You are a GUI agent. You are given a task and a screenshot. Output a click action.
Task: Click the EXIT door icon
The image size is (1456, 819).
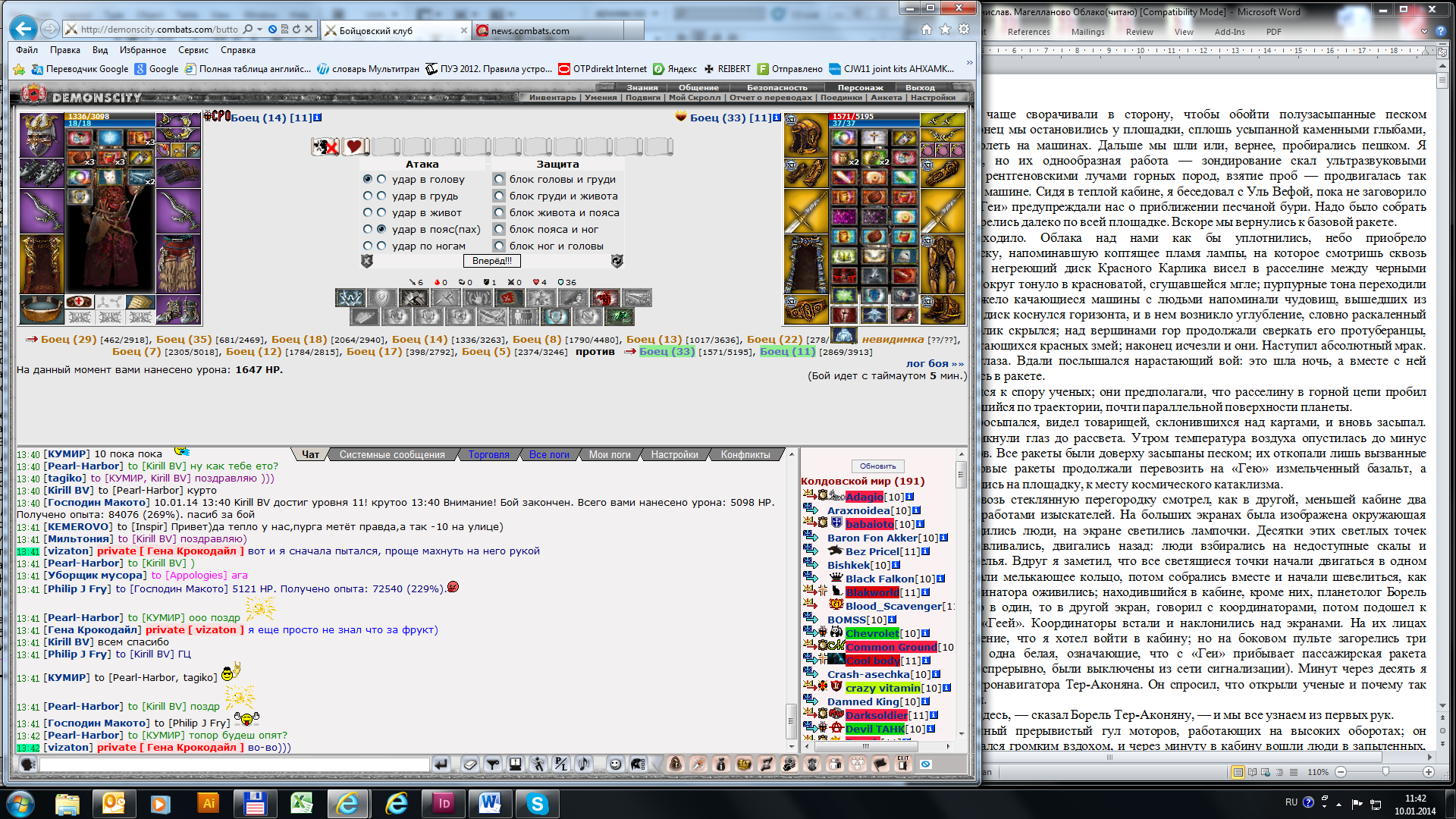902,764
